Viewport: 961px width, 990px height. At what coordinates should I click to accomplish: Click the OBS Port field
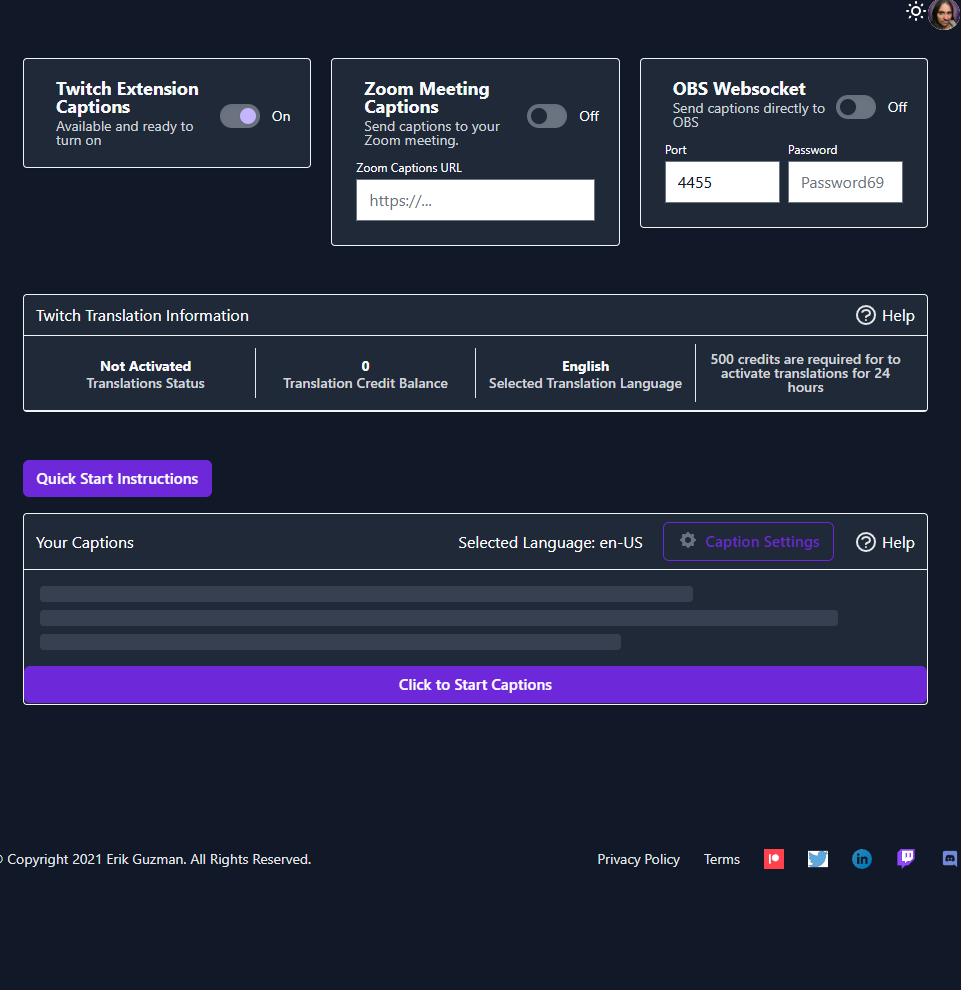point(722,182)
